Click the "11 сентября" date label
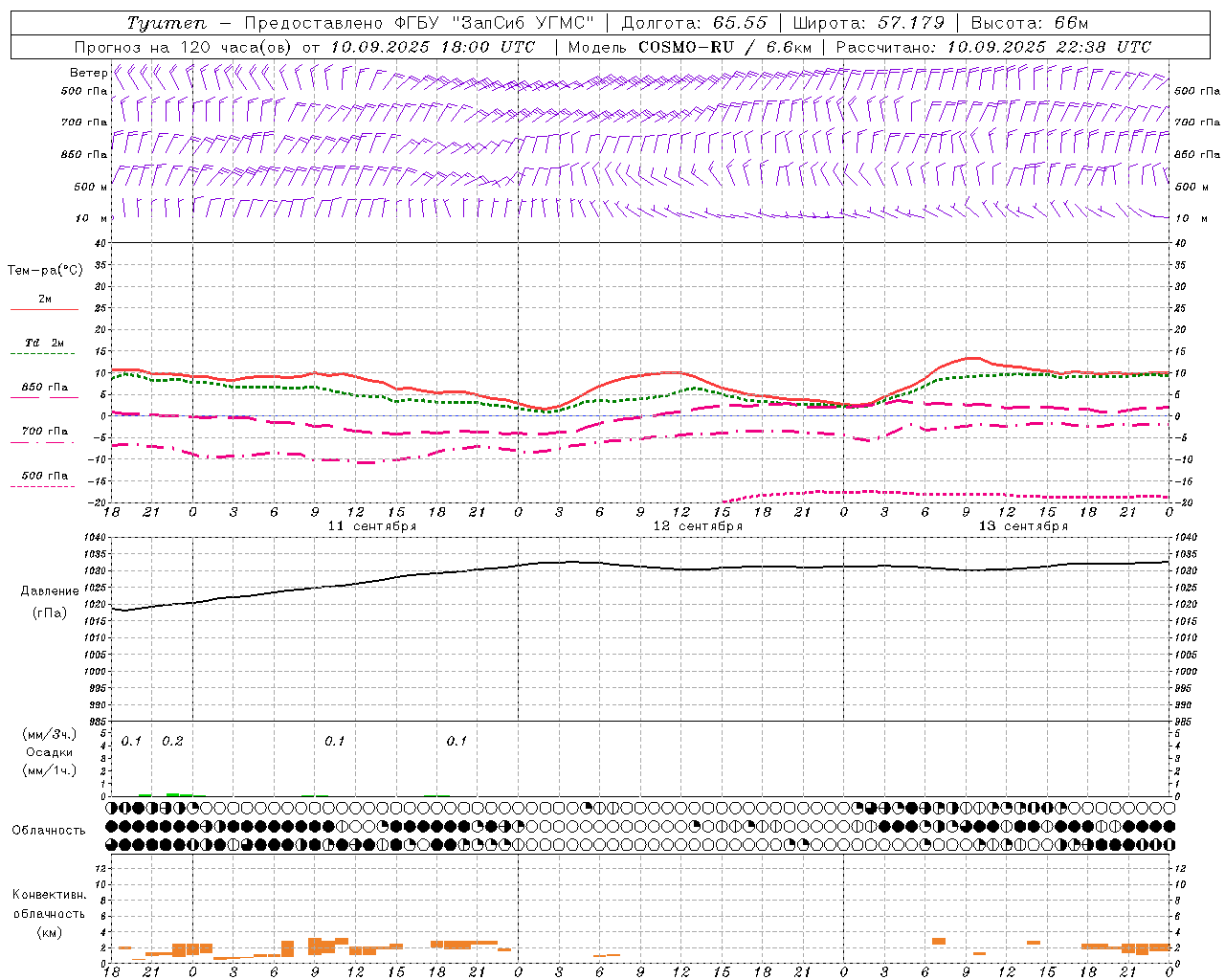 [371, 526]
